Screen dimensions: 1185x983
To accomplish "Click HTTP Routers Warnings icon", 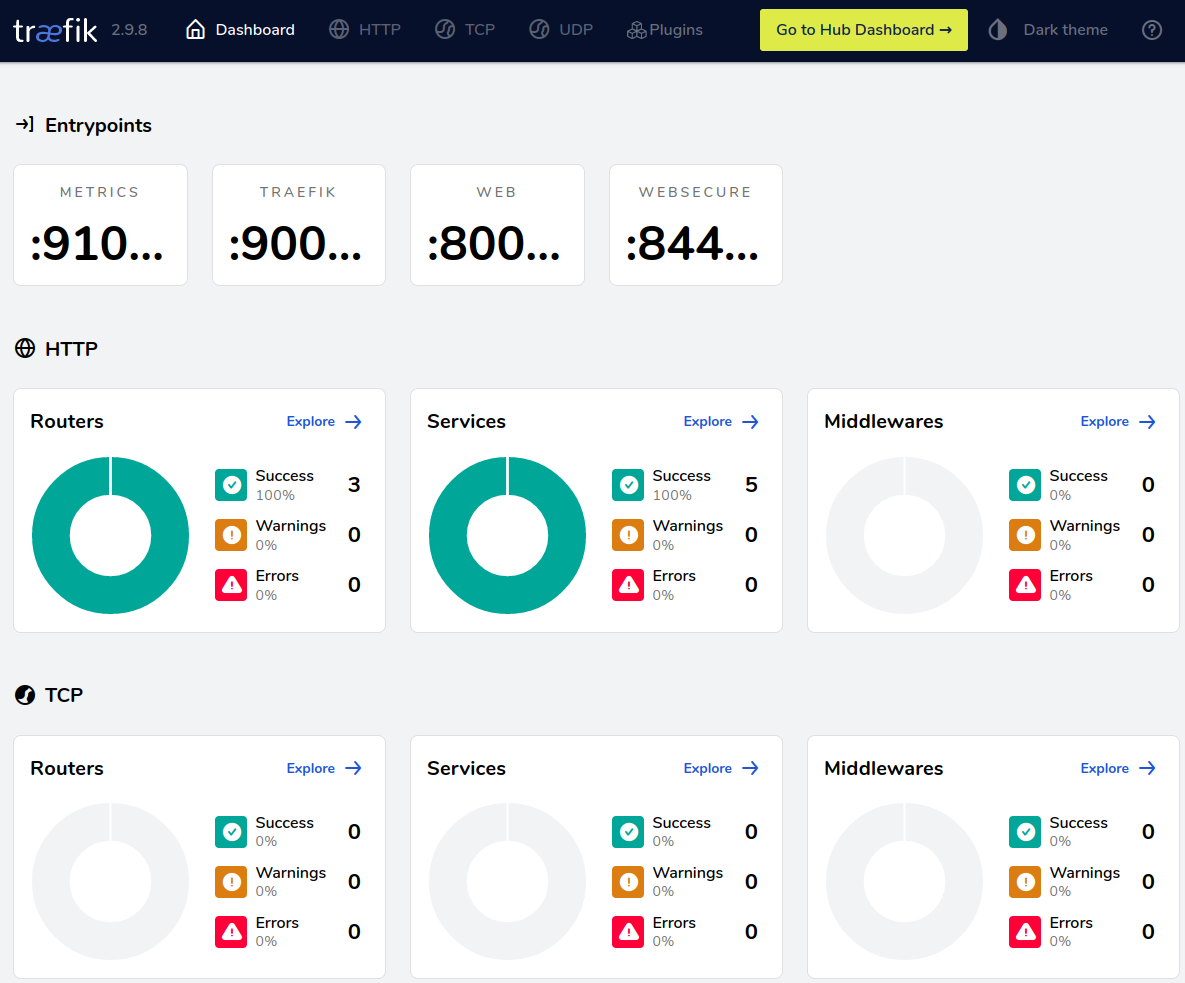I will pyautogui.click(x=231, y=535).
